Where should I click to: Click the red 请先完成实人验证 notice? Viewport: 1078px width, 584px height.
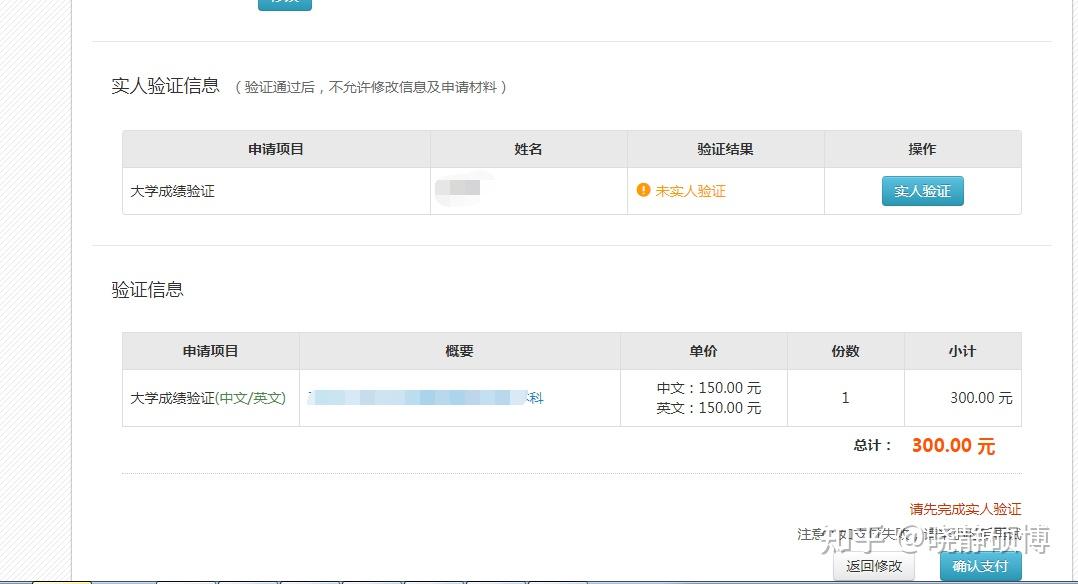tap(965, 509)
